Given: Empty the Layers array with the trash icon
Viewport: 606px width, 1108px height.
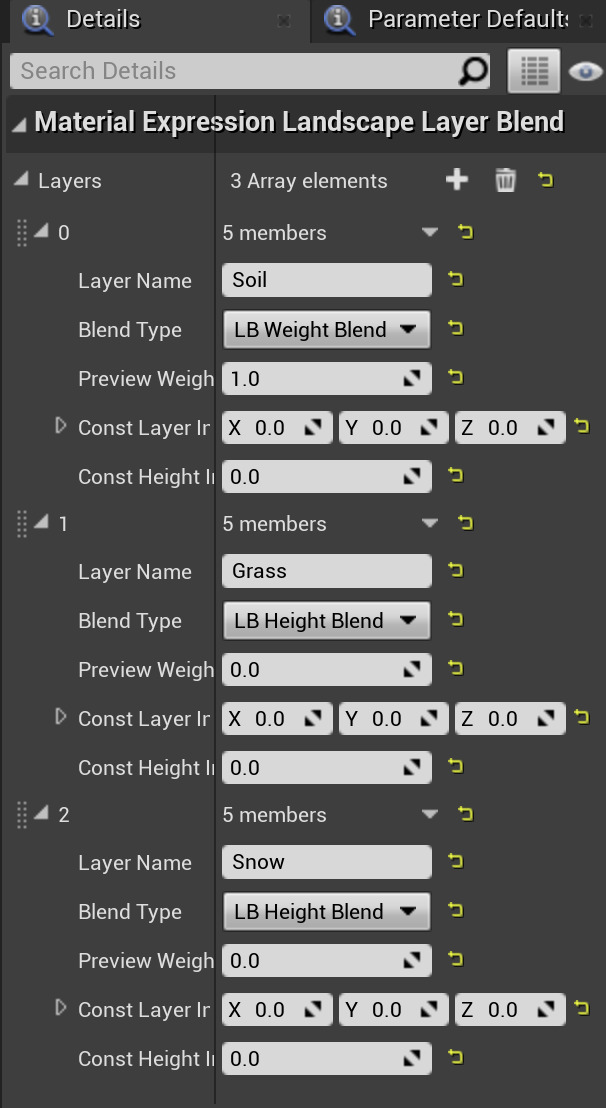Looking at the screenshot, I should click(x=505, y=180).
